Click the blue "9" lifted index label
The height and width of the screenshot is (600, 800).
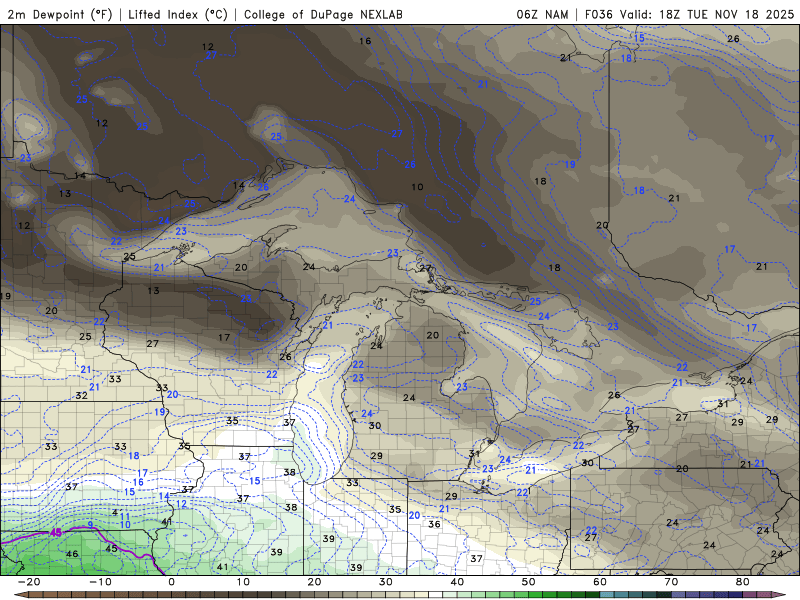click(90, 525)
